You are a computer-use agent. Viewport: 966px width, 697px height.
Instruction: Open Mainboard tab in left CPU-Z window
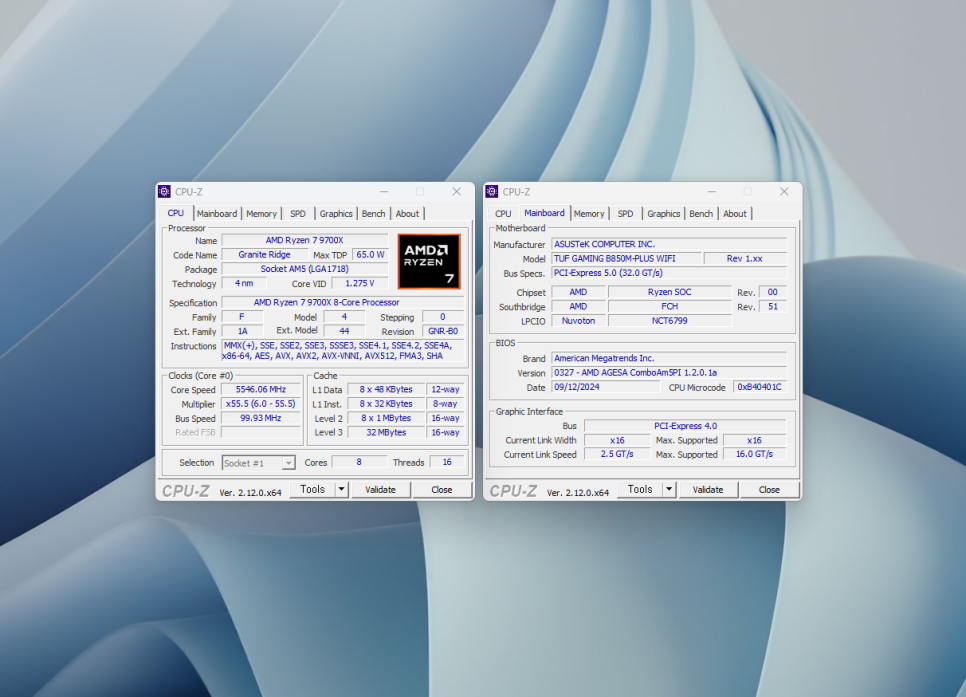(217, 214)
